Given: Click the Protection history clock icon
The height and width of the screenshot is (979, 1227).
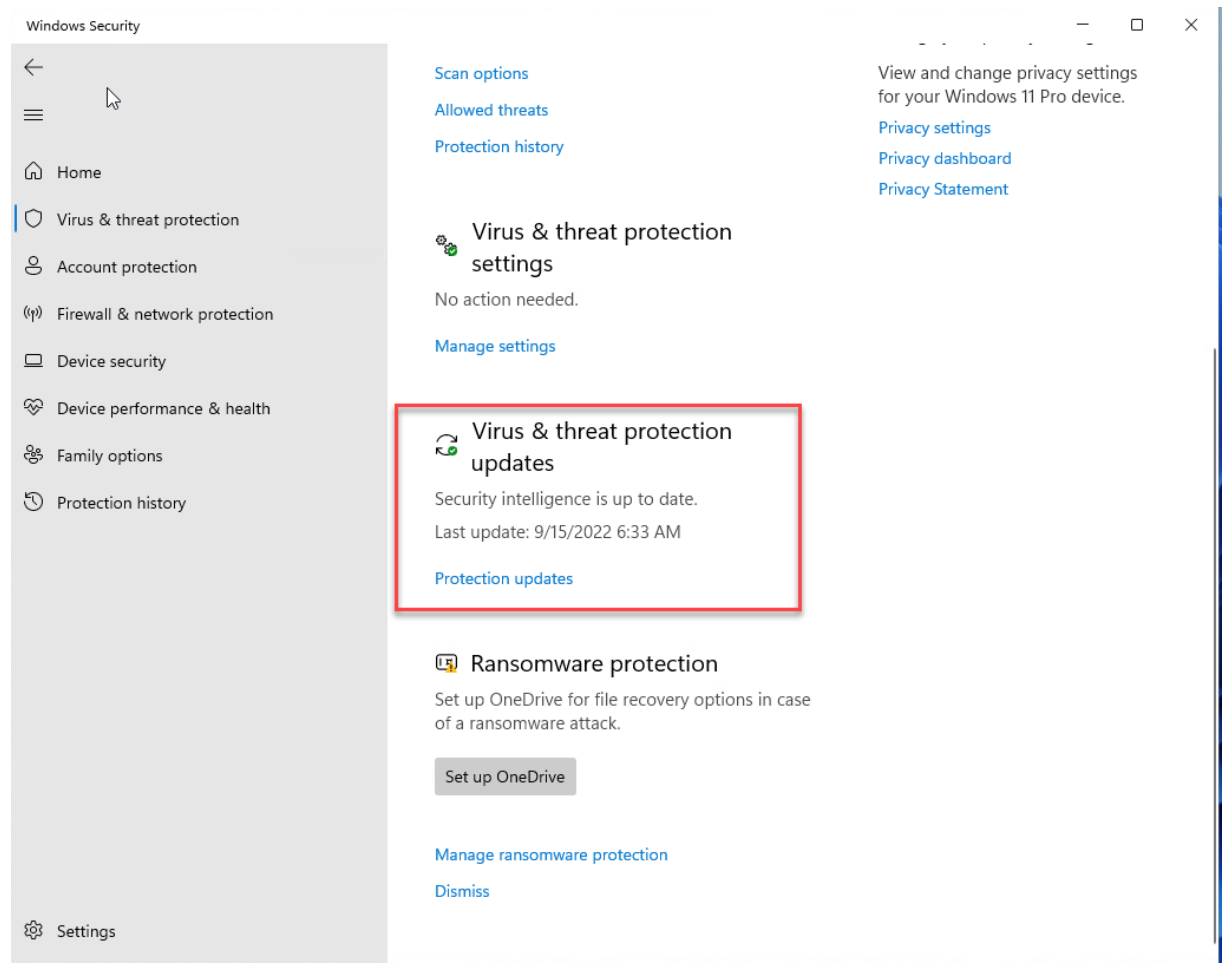Looking at the screenshot, I should click(x=34, y=502).
